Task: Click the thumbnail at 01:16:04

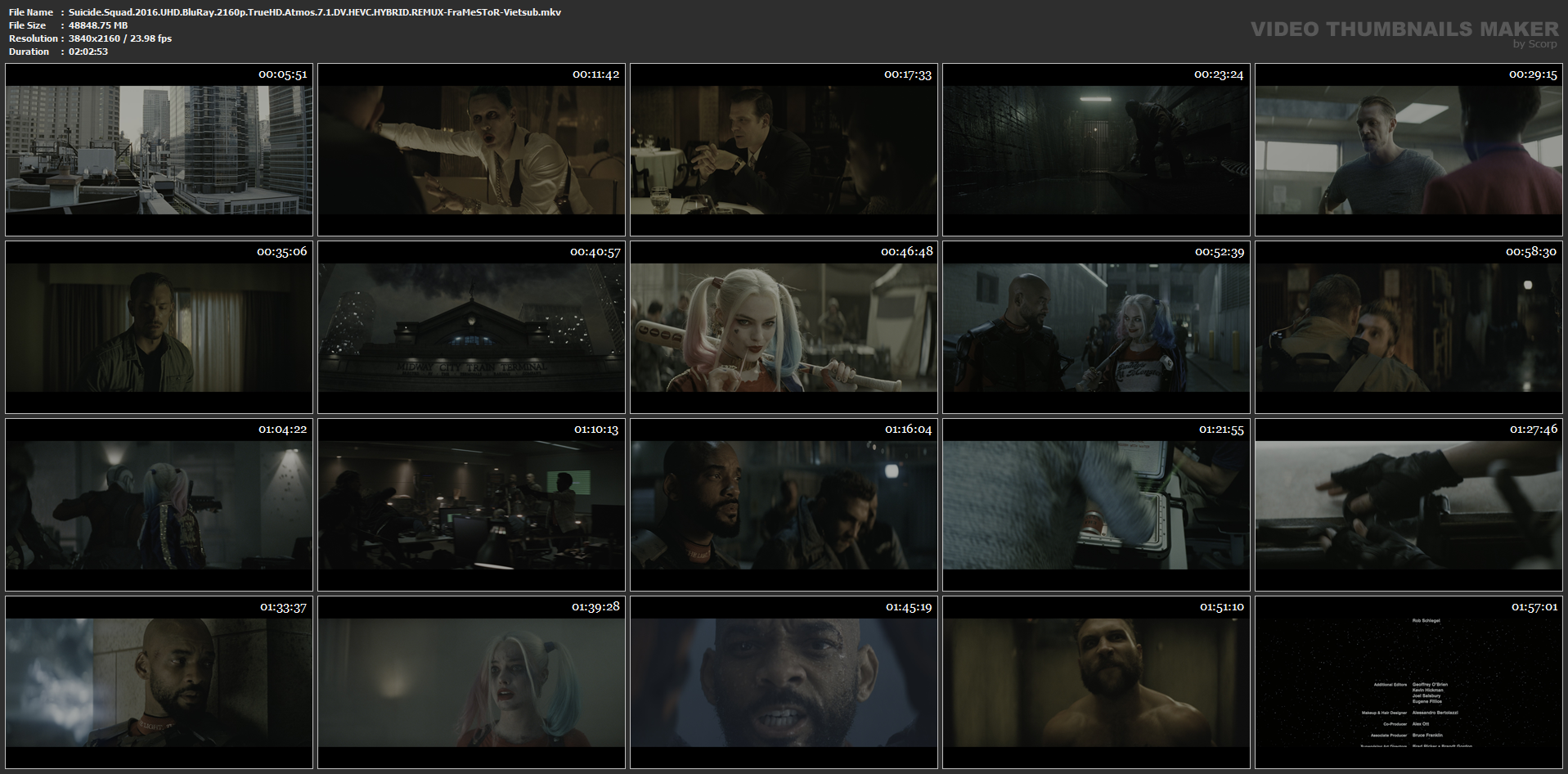Action: (x=784, y=505)
